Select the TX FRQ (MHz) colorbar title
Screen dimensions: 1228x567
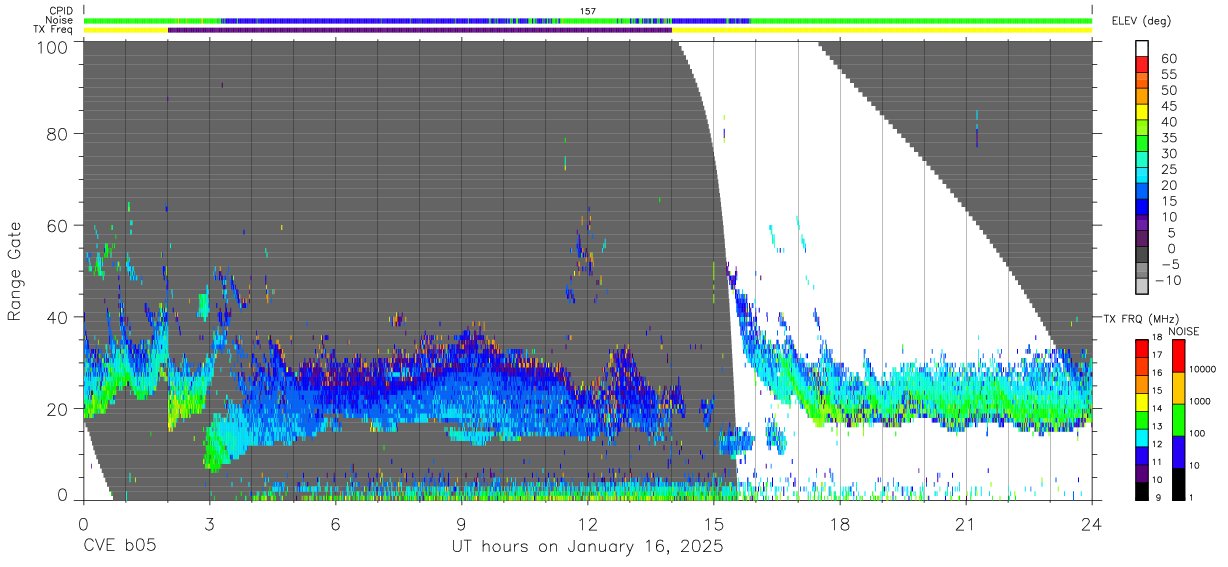[1141, 318]
